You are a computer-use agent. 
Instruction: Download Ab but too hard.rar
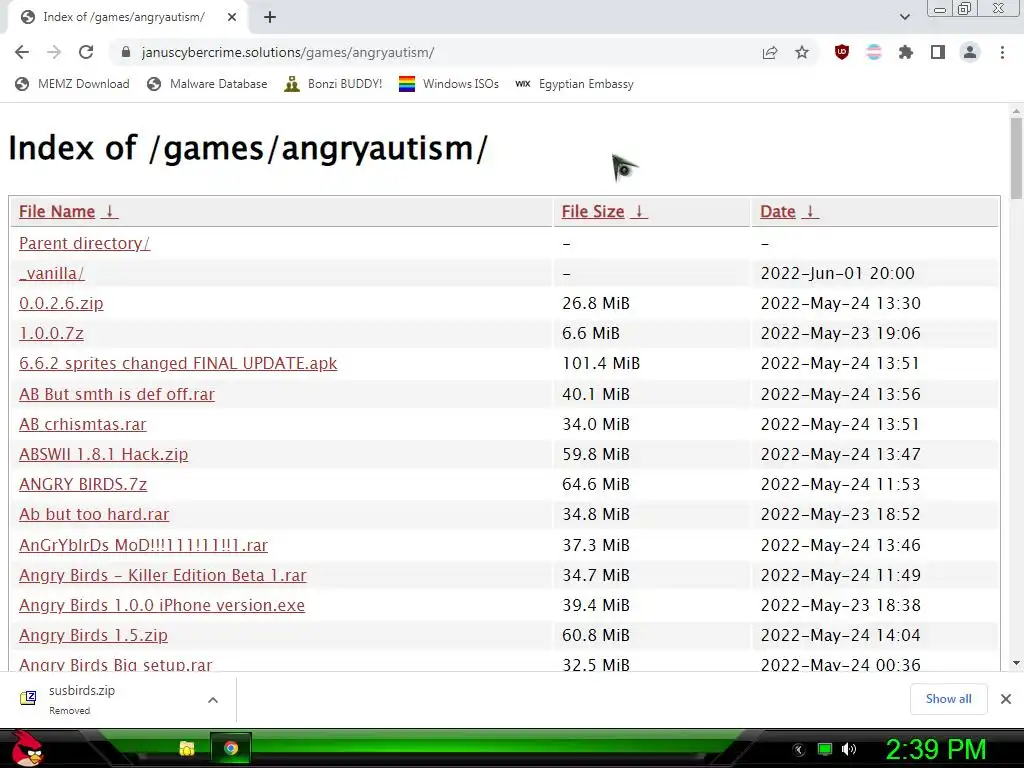coord(94,514)
